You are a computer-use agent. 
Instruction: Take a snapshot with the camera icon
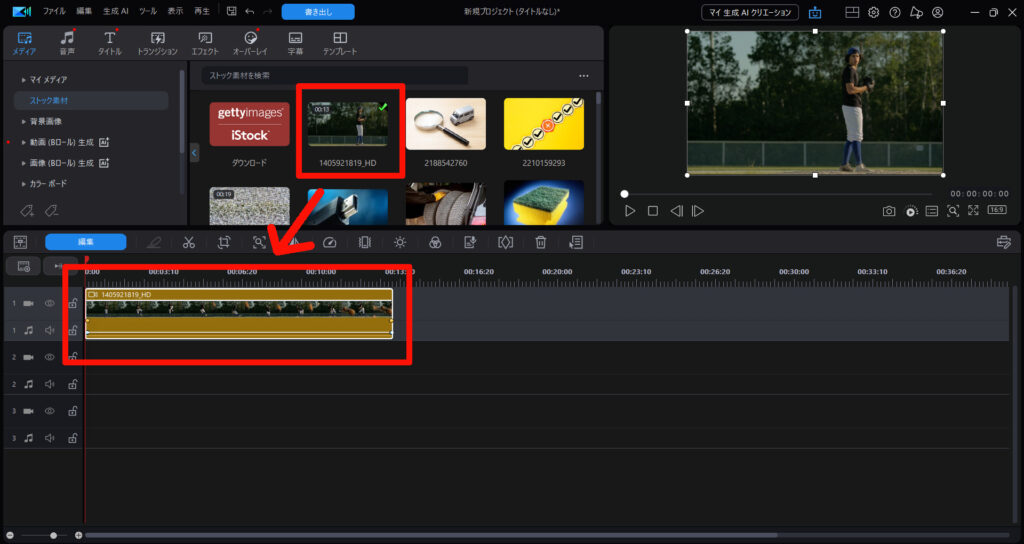pos(888,211)
